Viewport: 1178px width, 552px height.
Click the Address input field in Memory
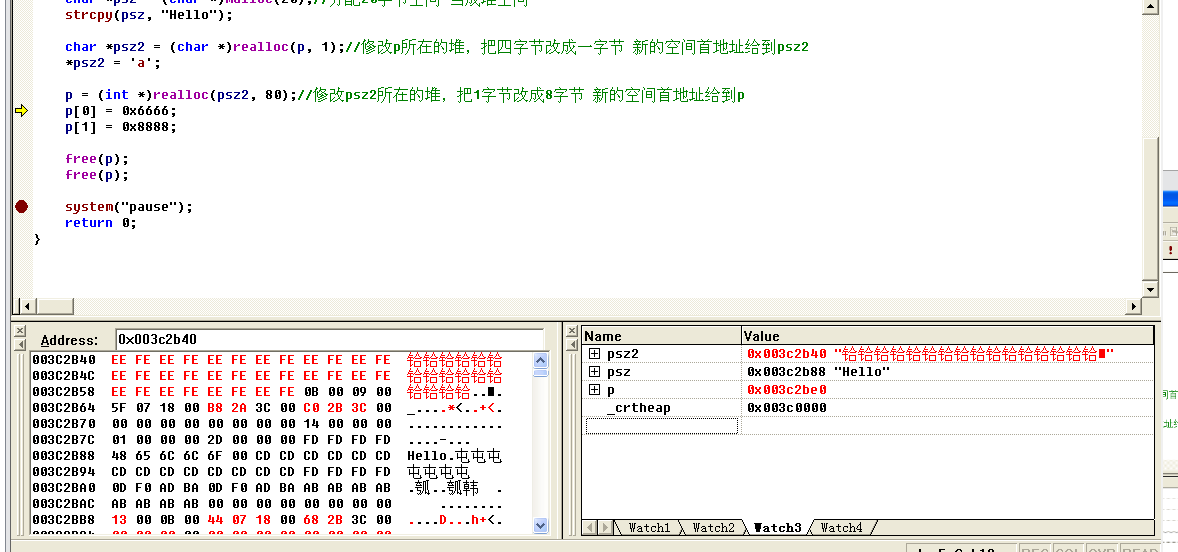pyautogui.click(x=329, y=339)
